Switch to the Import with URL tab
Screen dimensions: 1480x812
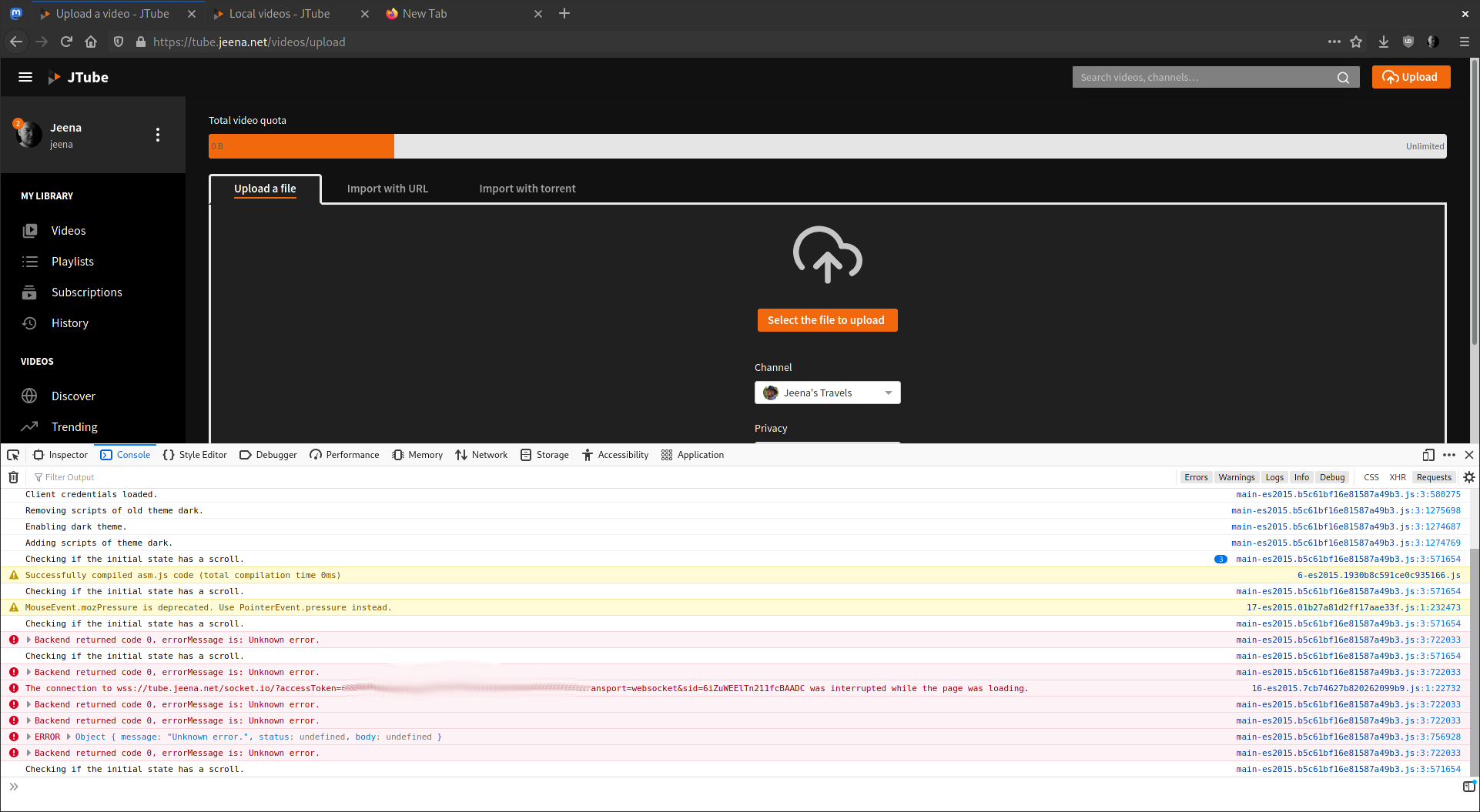pyautogui.click(x=387, y=188)
